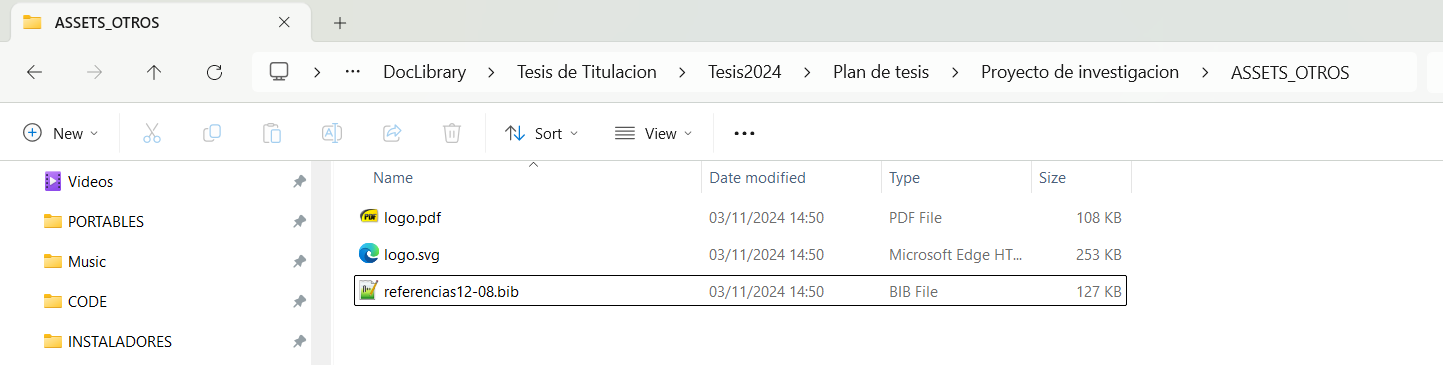
Task: Expand the Sort options dropdown
Action: [x=542, y=133]
